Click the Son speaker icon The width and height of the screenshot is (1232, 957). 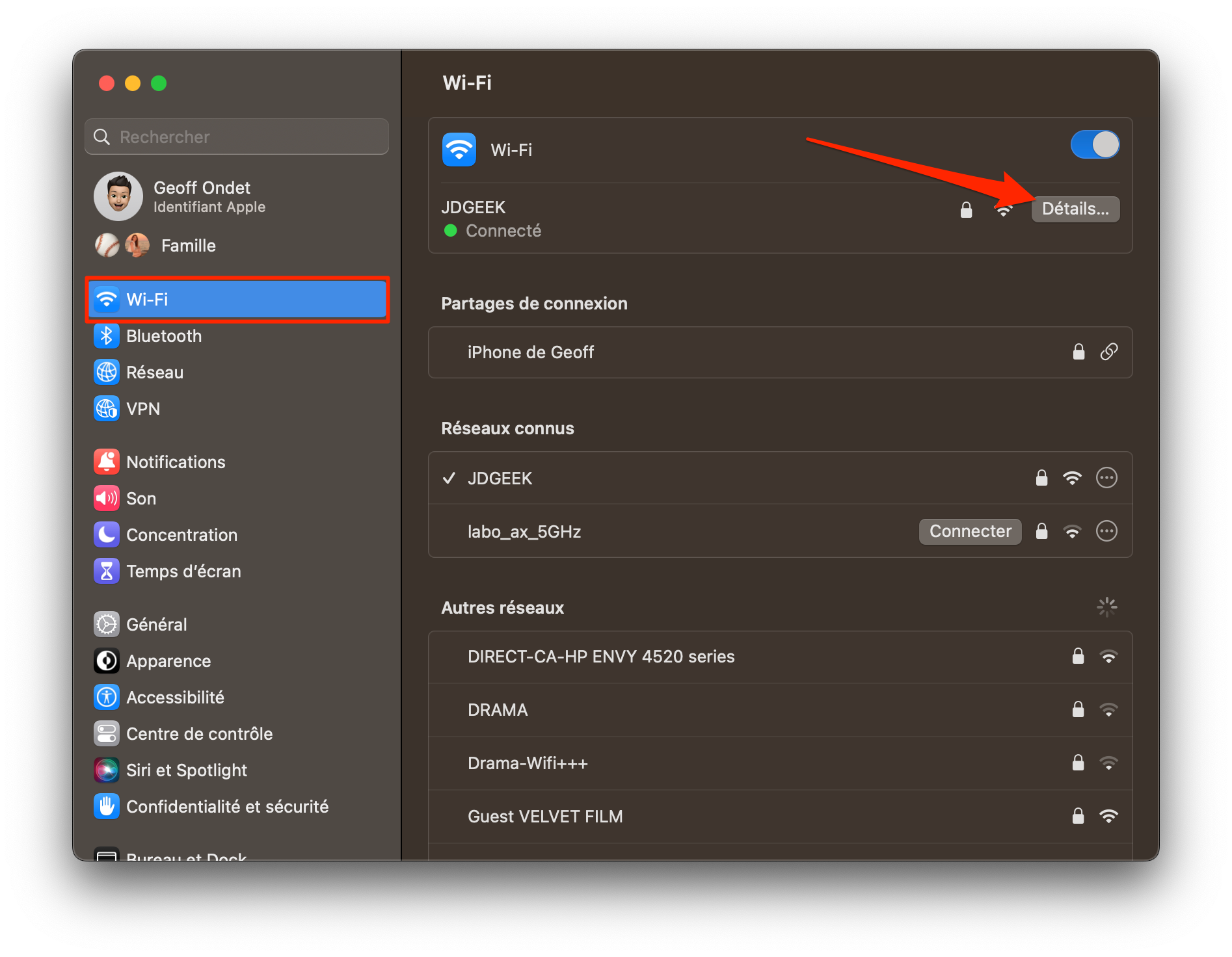107,498
